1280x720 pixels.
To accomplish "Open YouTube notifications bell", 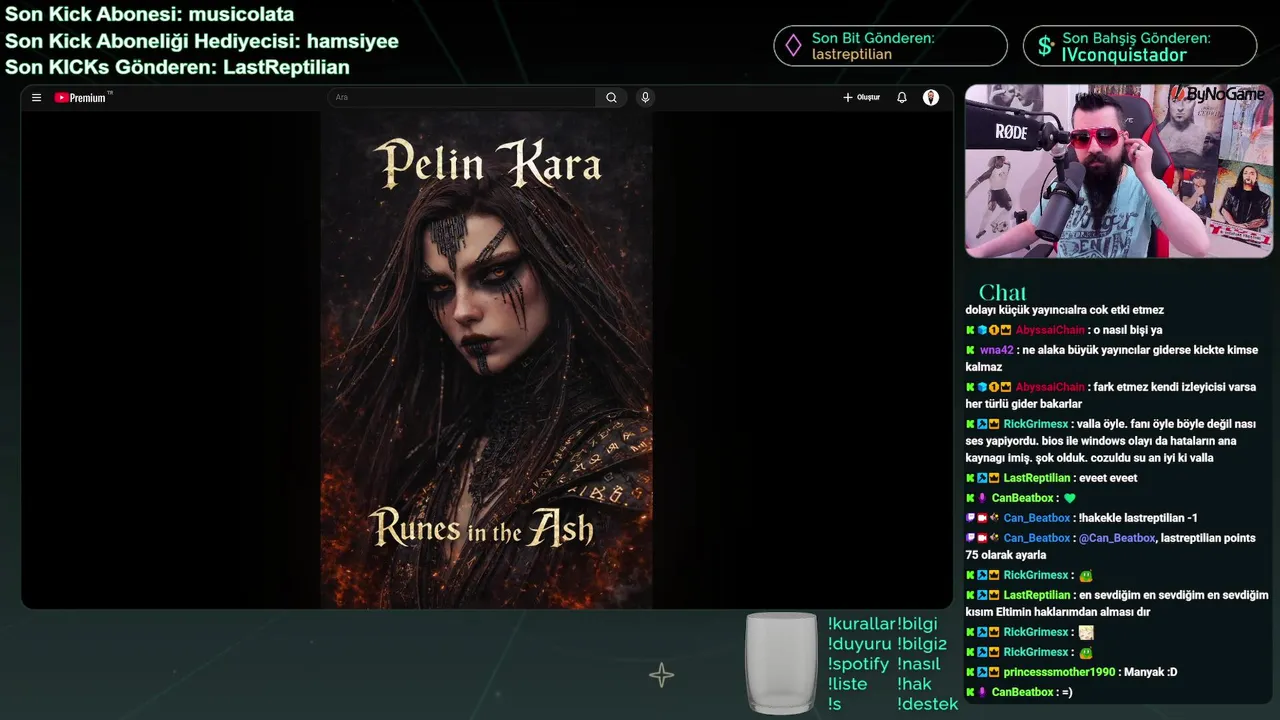I will (901, 97).
